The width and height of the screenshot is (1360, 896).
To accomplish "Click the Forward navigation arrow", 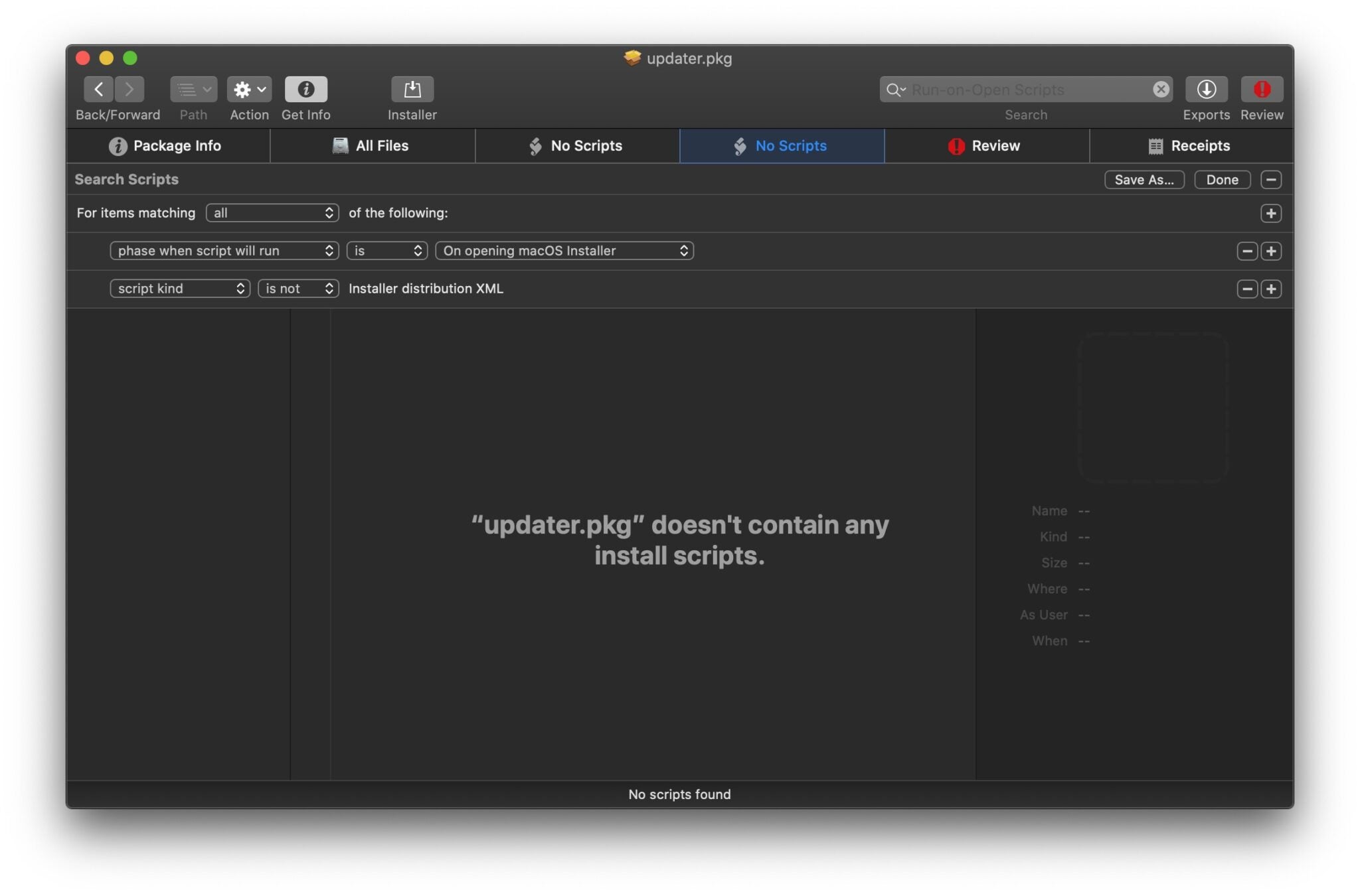I will 129,89.
